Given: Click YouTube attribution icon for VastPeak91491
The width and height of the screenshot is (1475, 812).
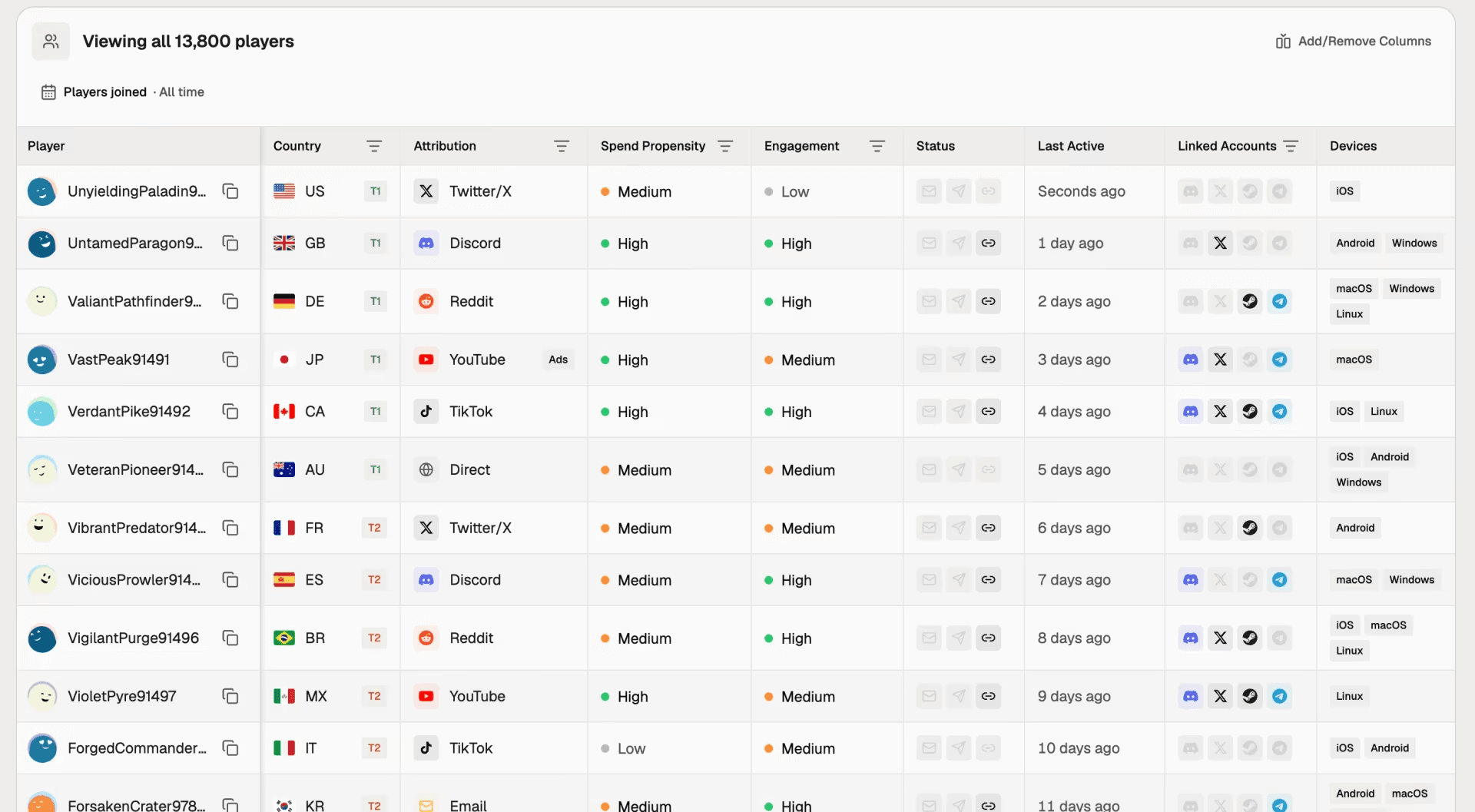Looking at the screenshot, I should 426,360.
